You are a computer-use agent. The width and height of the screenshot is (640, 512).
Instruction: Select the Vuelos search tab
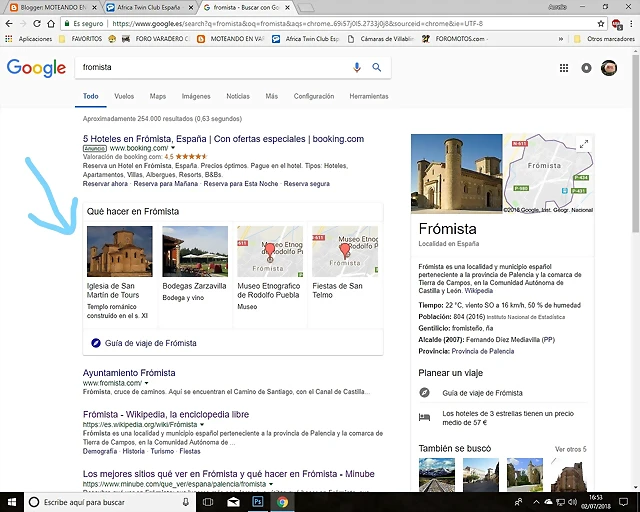point(124,96)
